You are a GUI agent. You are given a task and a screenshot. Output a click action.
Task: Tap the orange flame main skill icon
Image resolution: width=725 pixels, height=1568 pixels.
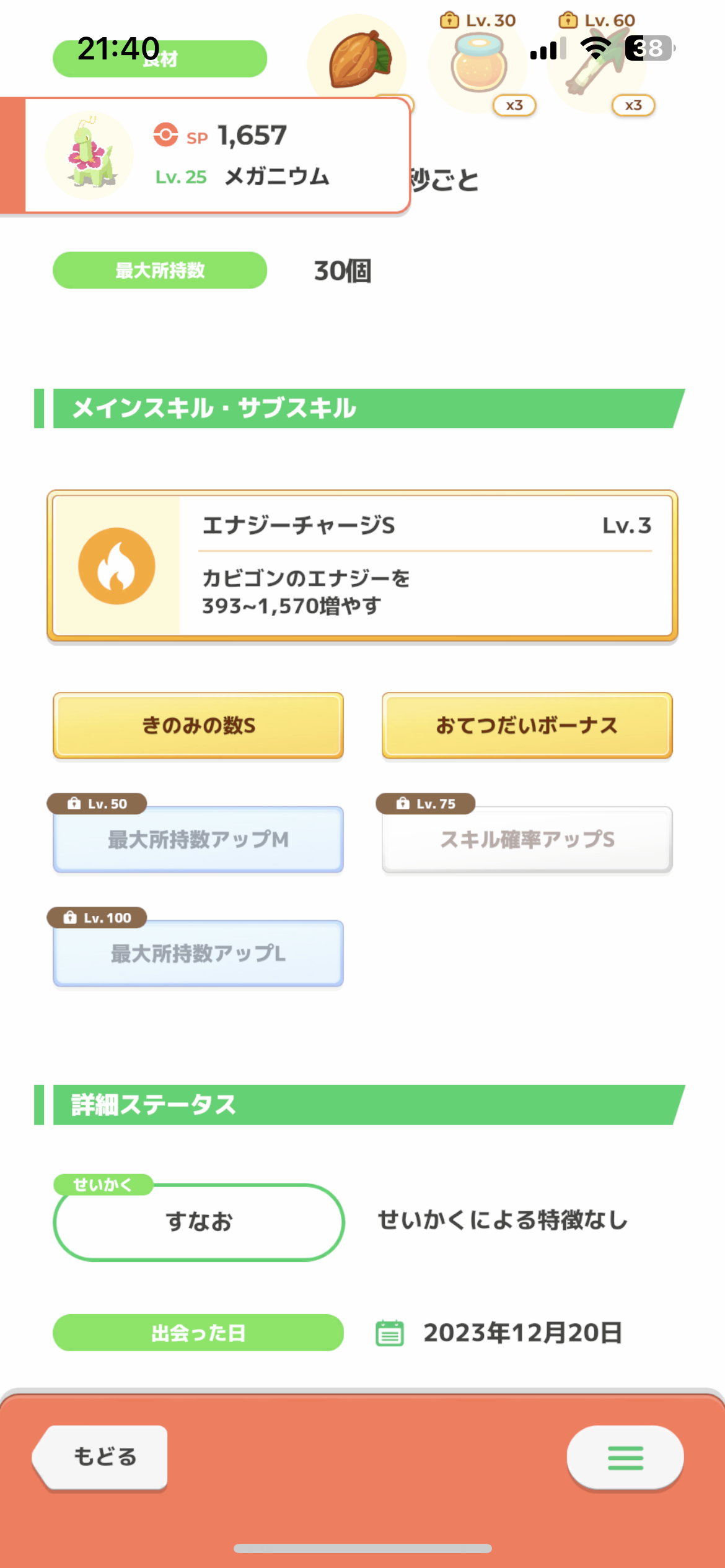pos(116,566)
